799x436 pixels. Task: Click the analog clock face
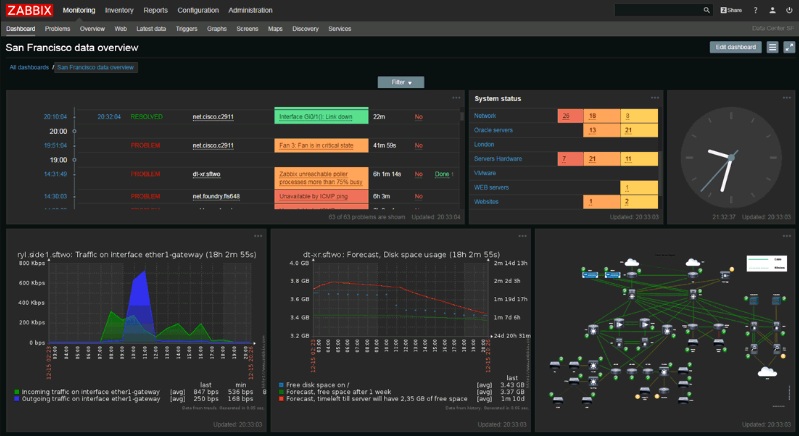coord(731,158)
